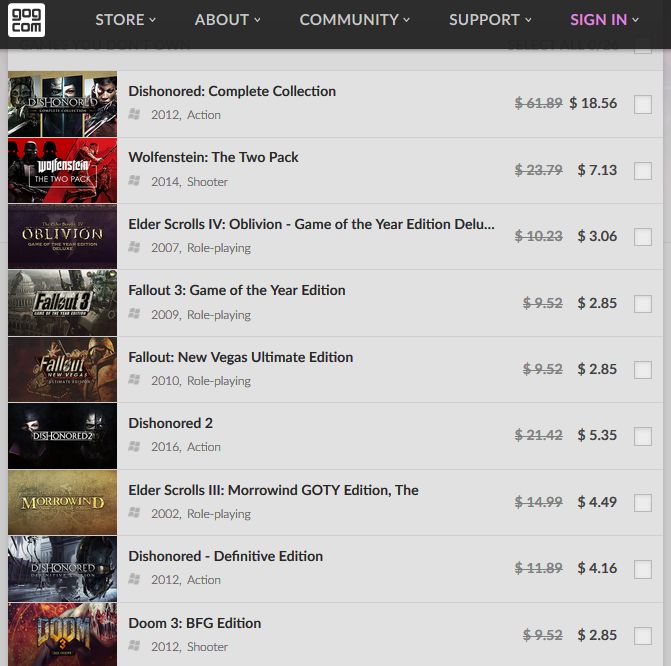Click the $ 18.56 sale price

(593, 103)
